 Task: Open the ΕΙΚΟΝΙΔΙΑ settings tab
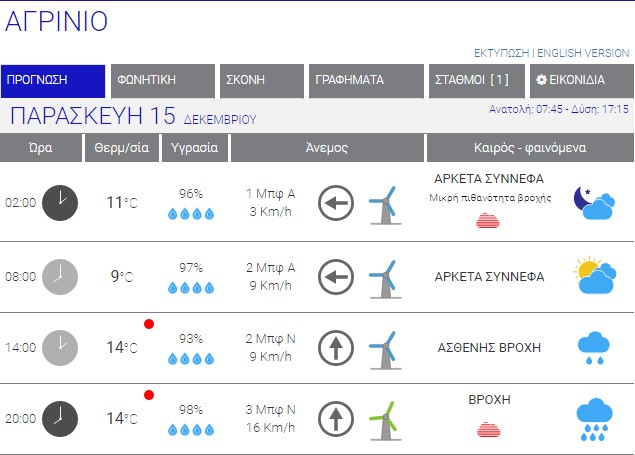[577, 81]
